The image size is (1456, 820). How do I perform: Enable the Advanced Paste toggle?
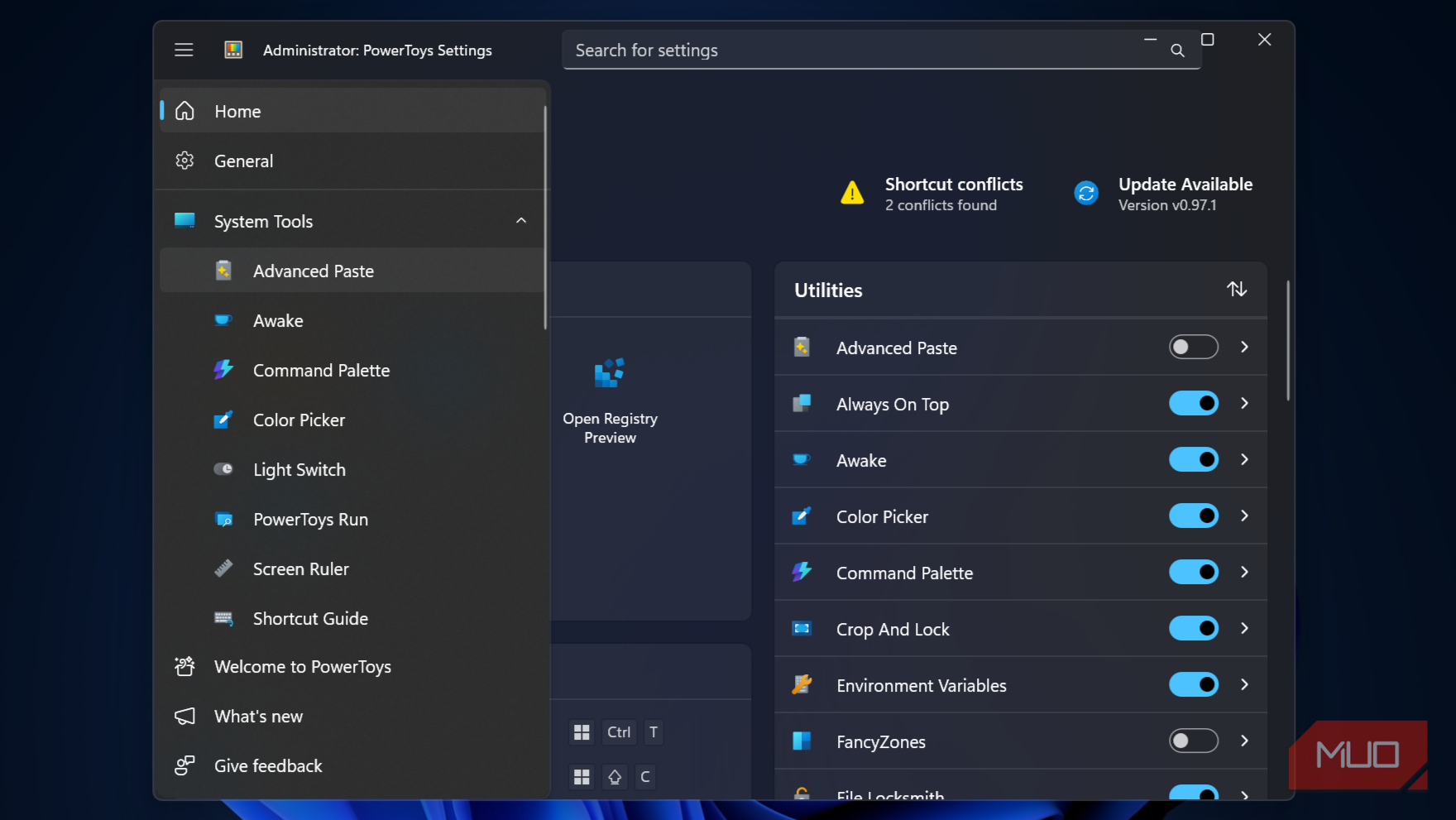tap(1193, 347)
